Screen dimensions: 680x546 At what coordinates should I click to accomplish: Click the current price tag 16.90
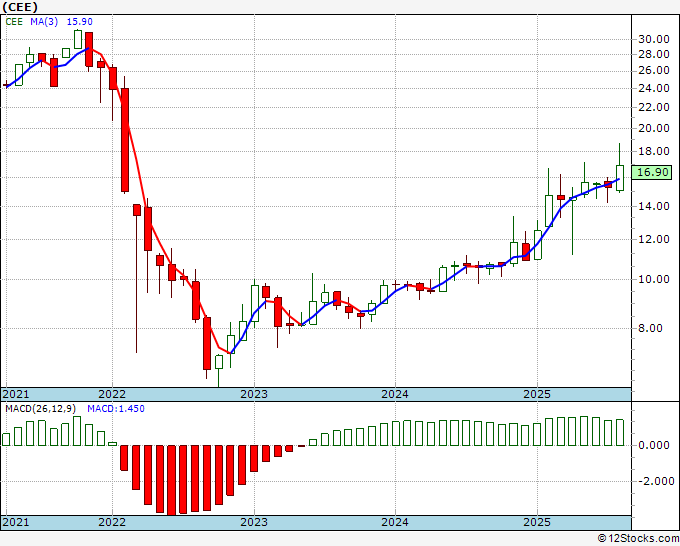[653, 172]
